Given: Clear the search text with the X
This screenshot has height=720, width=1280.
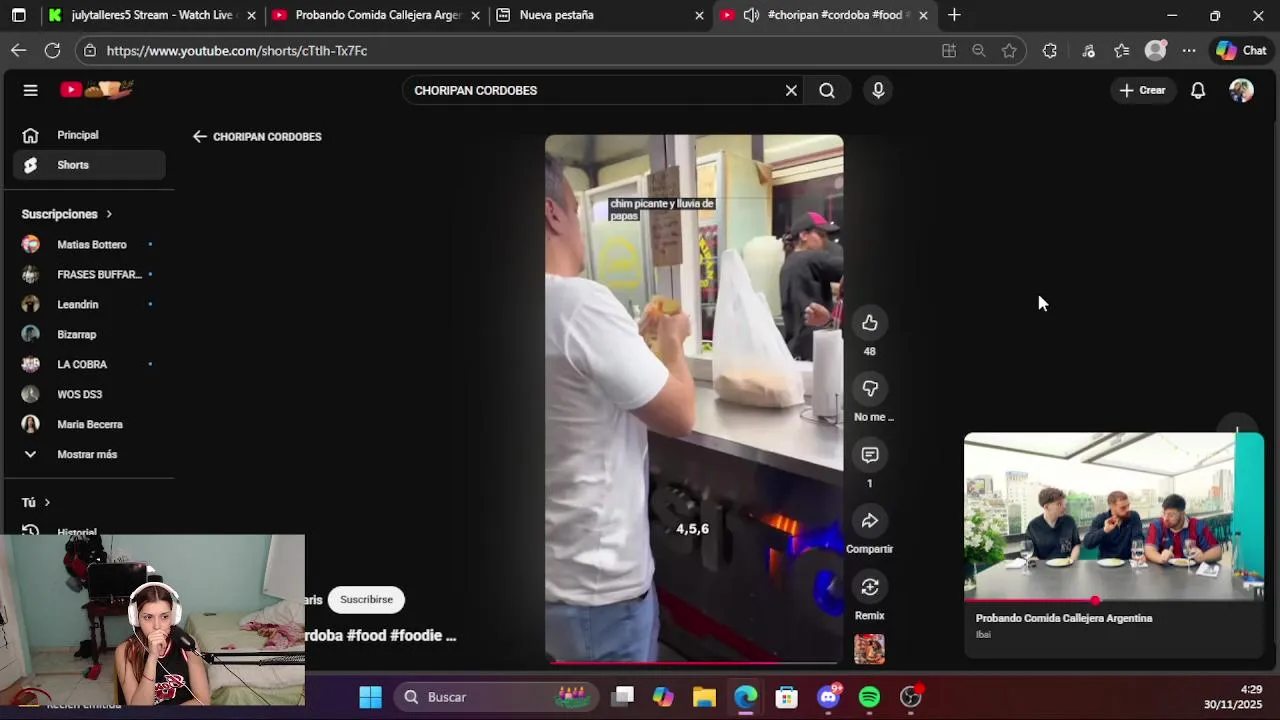Looking at the screenshot, I should pyautogui.click(x=791, y=90).
